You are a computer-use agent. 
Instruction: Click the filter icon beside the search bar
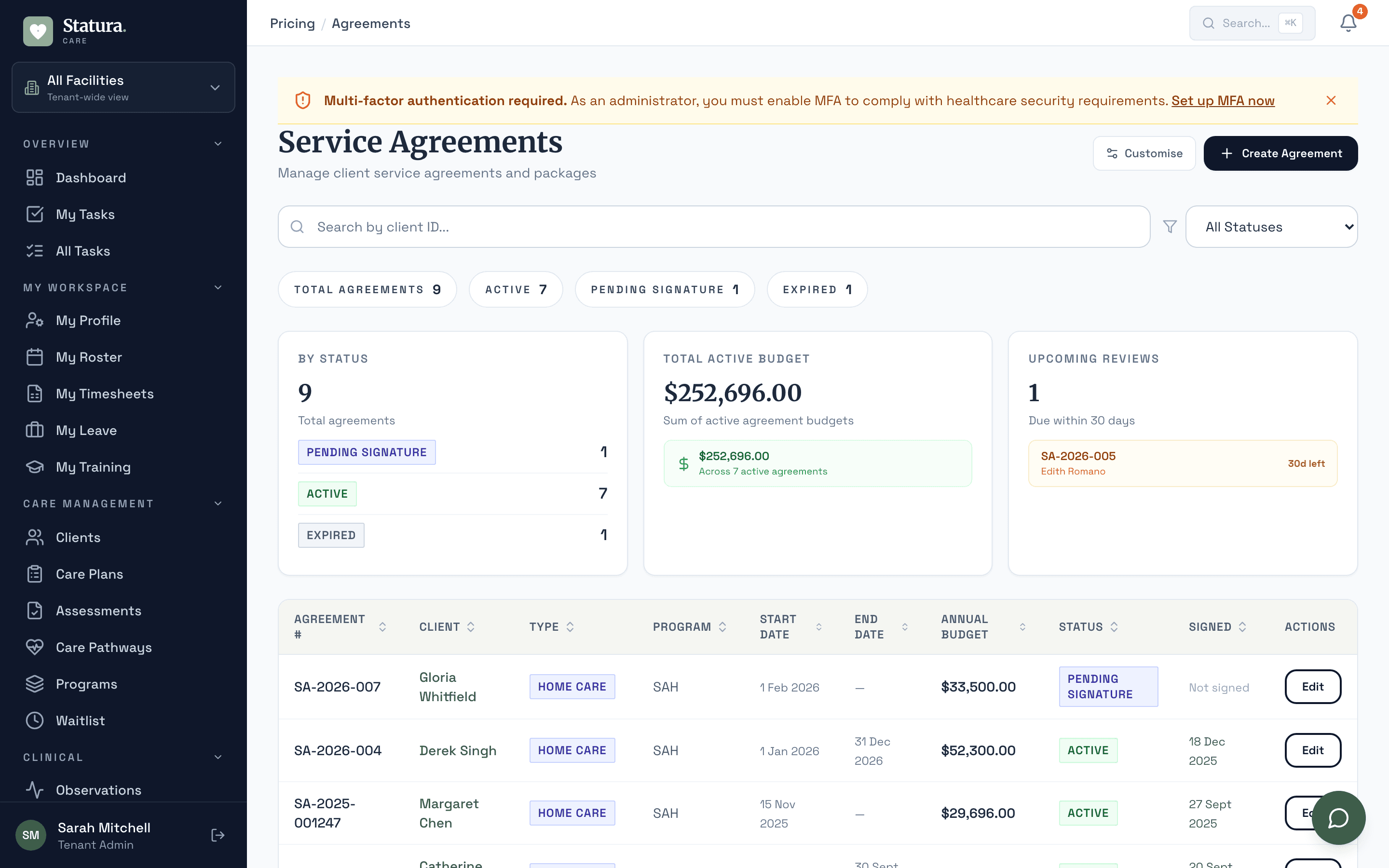click(1171, 226)
